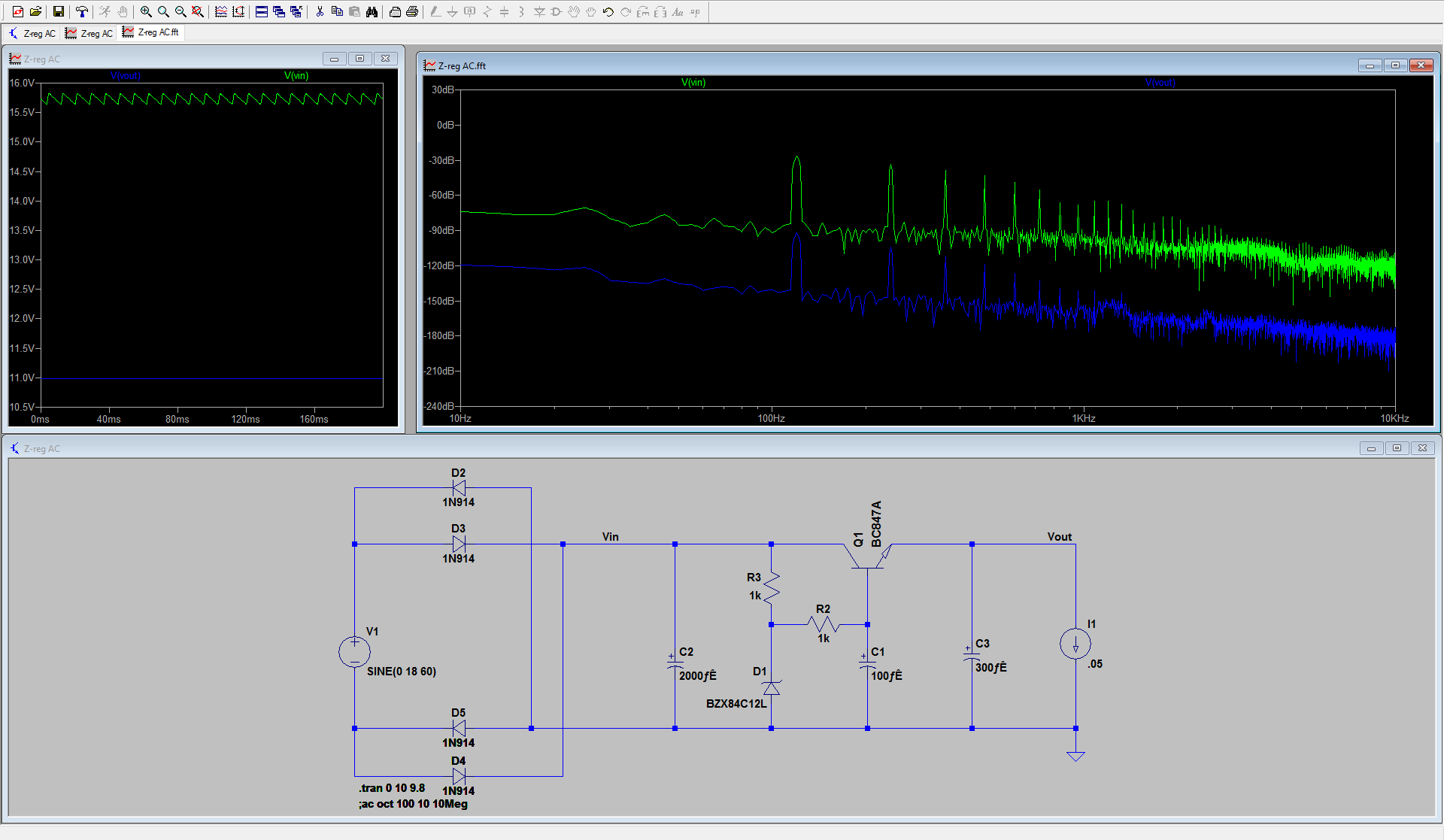Open Find with binoculars icon
This screenshot has height=840, width=1444.
tap(372, 11)
